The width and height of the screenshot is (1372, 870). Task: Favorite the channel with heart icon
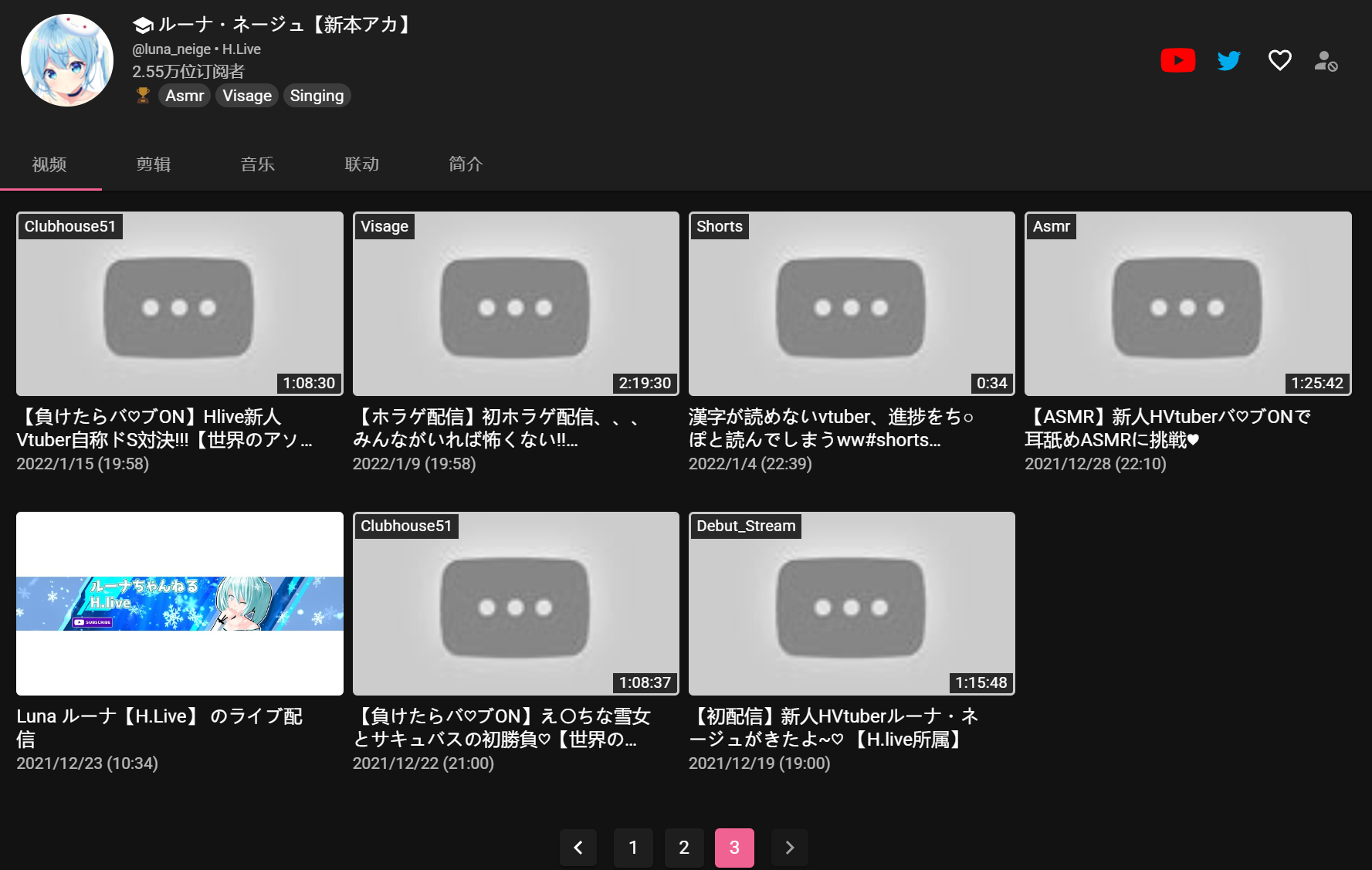[1279, 60]
